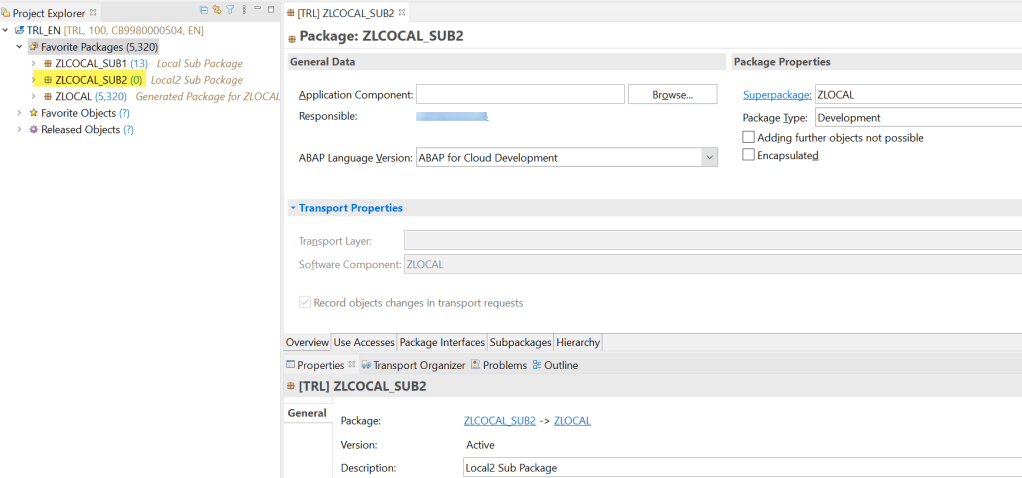This screenshot has width=1022, height=478.
Task: Open Project Explorer view menu dots
Action: (243, 10)
